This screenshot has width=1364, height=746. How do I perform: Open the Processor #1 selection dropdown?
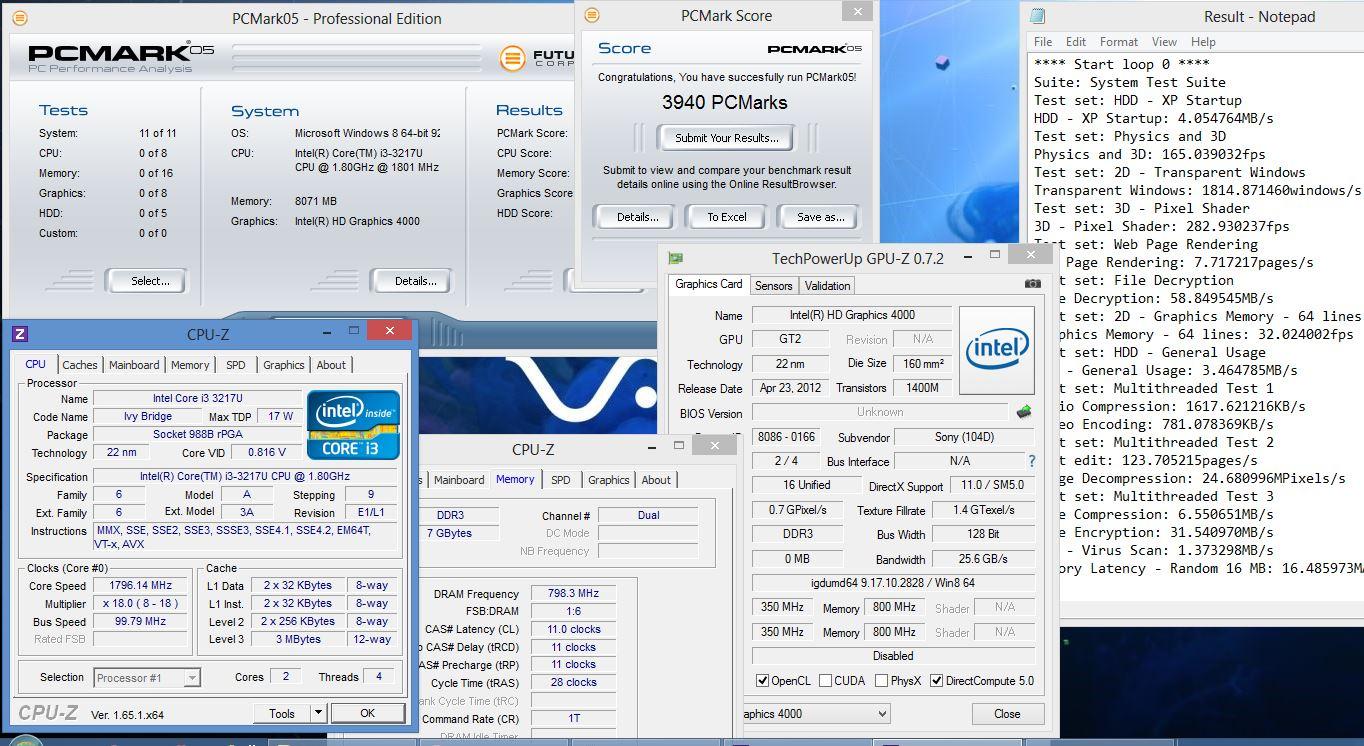tap(192, 678)
